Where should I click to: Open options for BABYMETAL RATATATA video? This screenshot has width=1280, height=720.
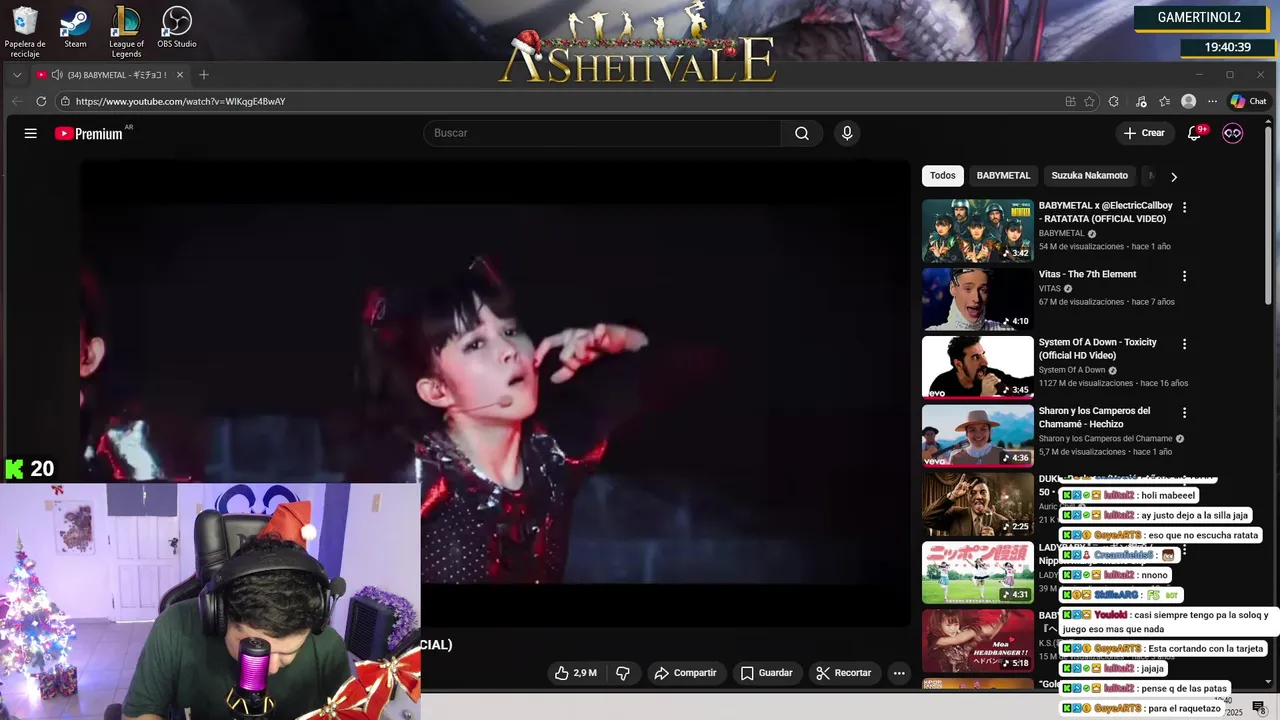point(1185,207)
